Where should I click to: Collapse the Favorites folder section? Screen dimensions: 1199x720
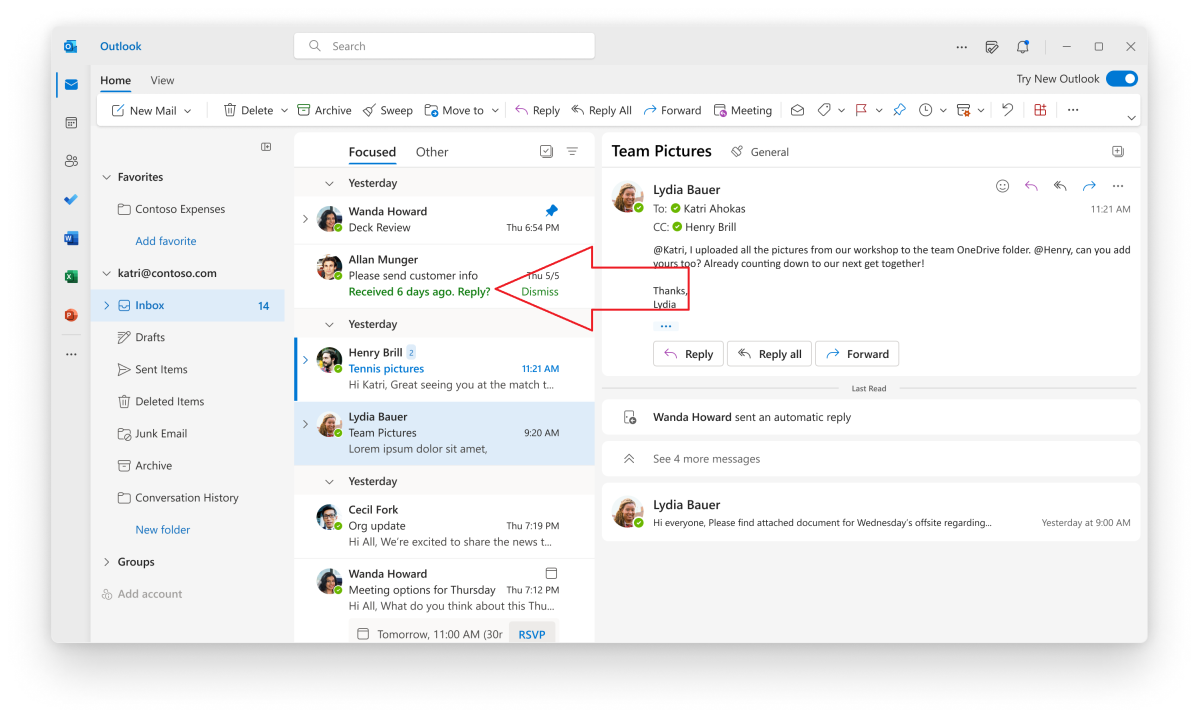(x=107, y=177)
